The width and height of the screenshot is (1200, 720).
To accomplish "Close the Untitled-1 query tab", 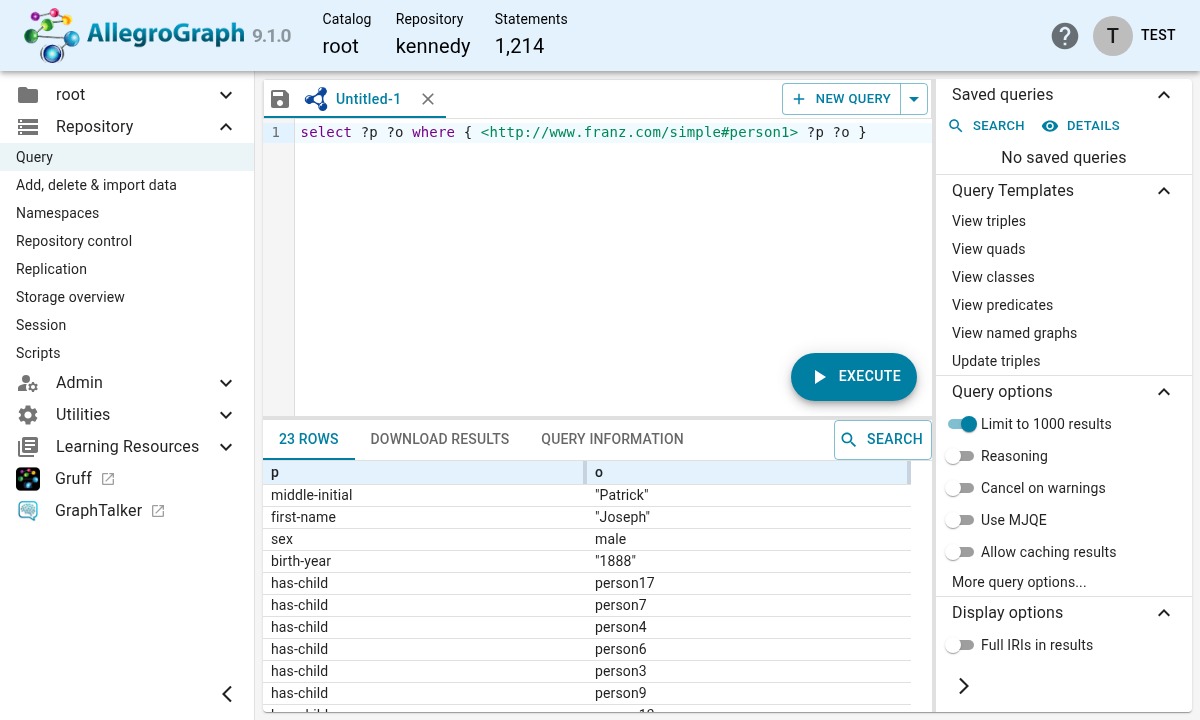I will (428, 99).
